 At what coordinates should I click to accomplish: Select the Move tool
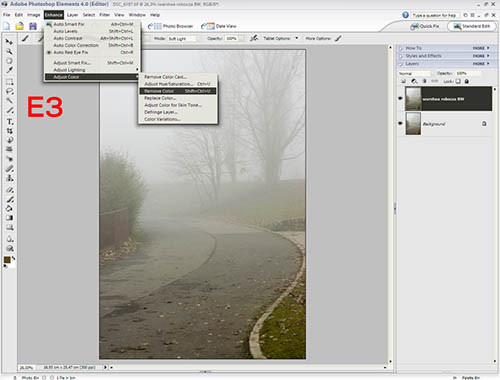point(9,42)
